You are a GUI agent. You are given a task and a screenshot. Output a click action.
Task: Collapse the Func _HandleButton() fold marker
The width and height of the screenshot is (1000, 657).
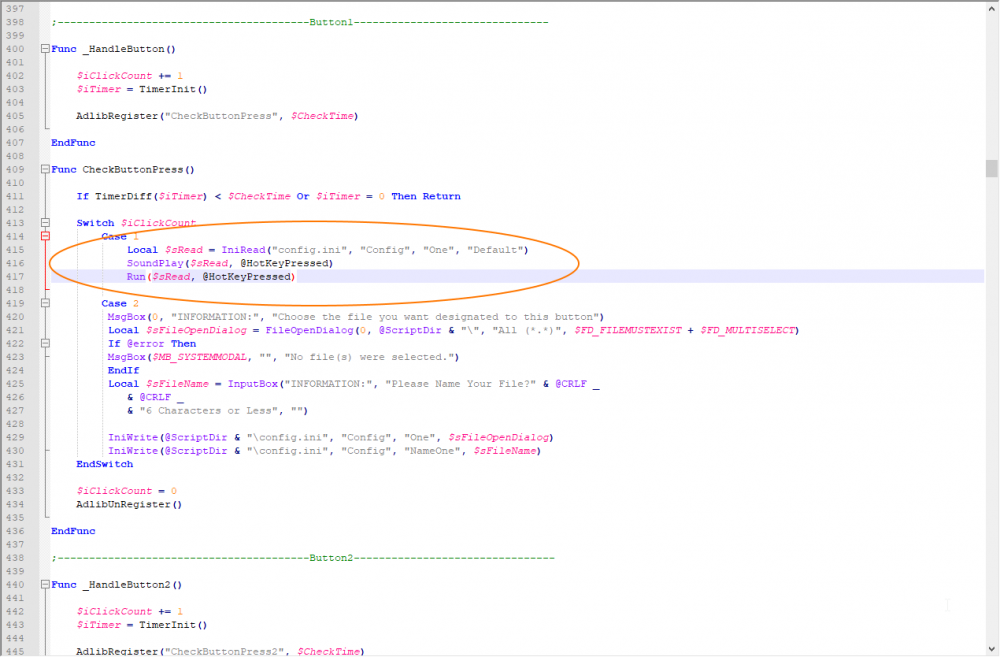tap(45, 49)
